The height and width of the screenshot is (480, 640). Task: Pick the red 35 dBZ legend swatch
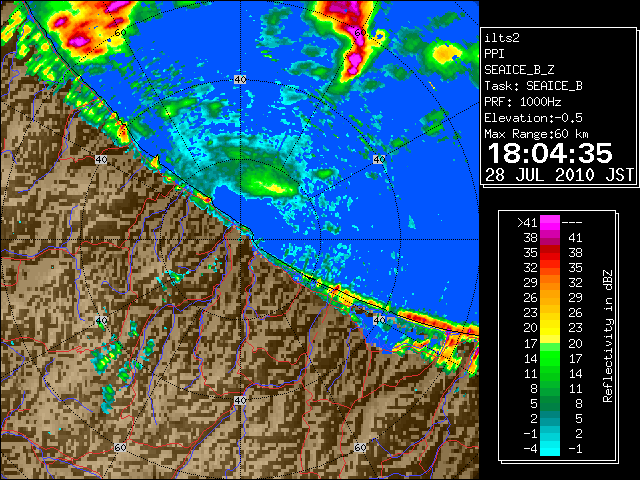(550, 253)
